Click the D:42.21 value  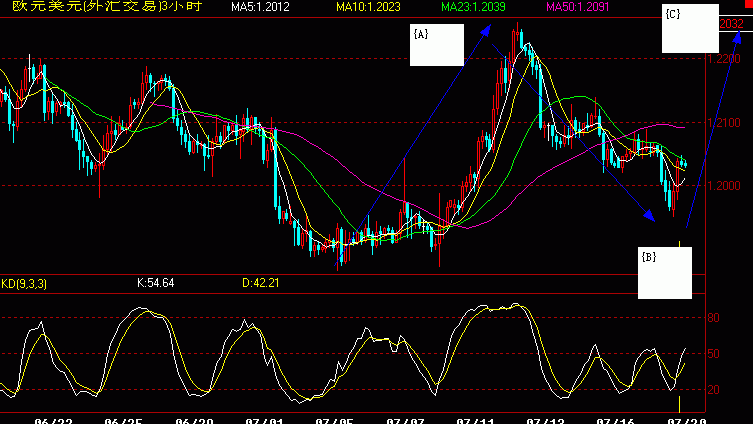261,283
